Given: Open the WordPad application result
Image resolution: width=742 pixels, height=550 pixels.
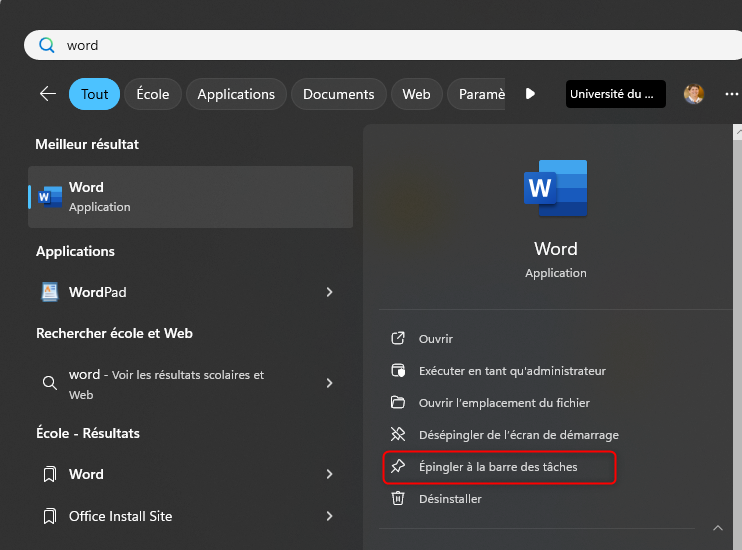Looking at the screenshot, I should [98, 292].
